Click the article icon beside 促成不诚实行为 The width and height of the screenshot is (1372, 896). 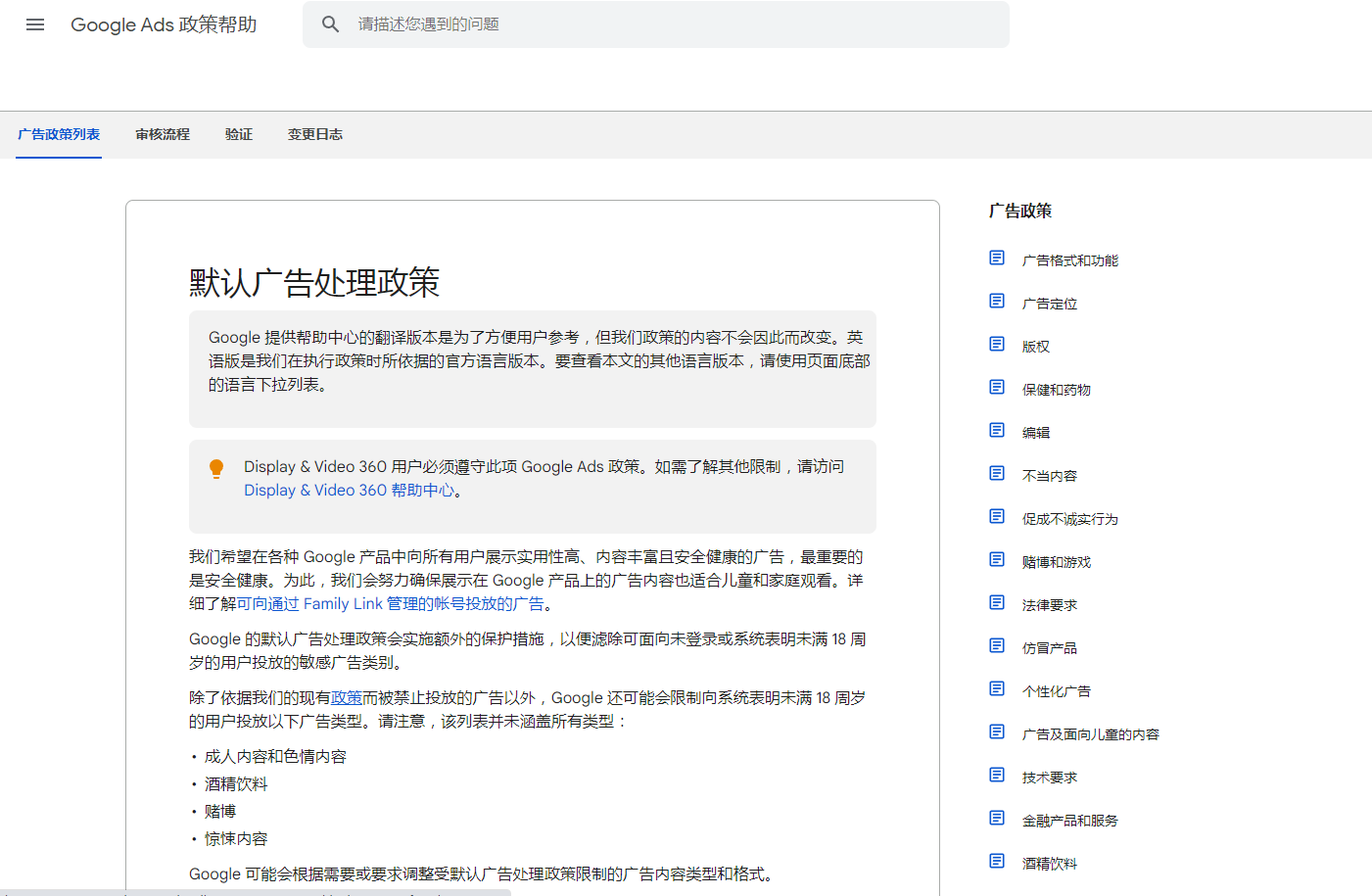[x=997, y=516]
